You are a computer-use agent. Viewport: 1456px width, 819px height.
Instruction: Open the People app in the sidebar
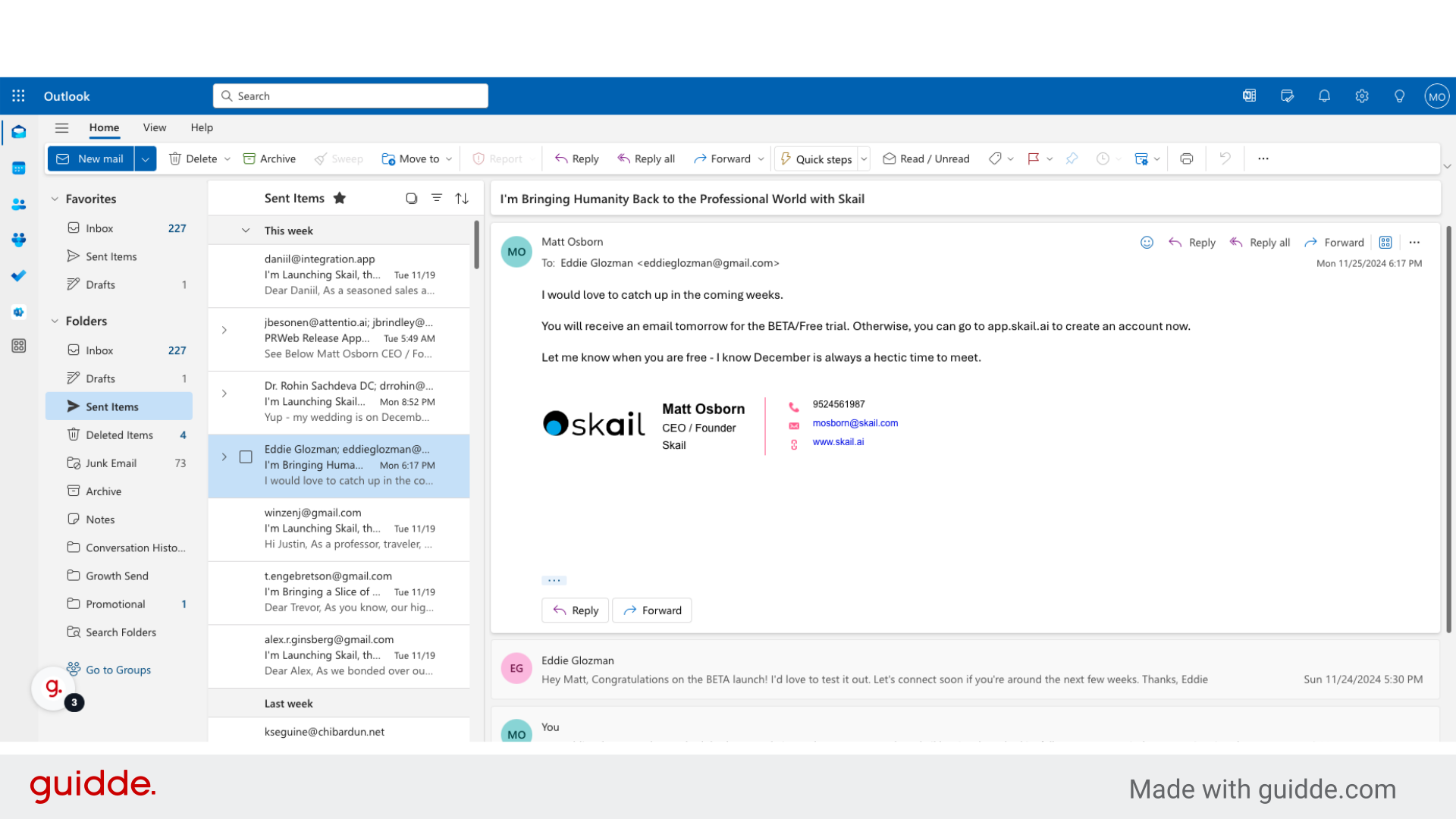coord(19,204)
